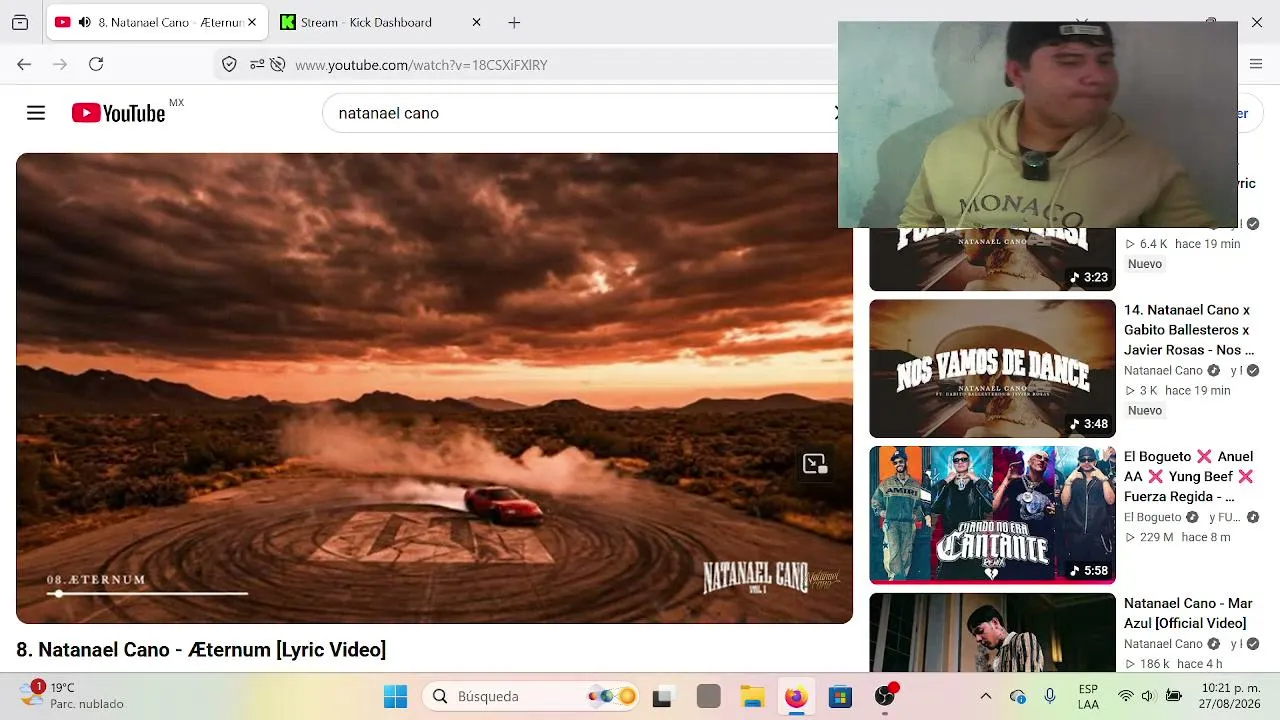Click the cloud sync tray icon
This screenshot has height=720, width=1280.
point(1018,696)
